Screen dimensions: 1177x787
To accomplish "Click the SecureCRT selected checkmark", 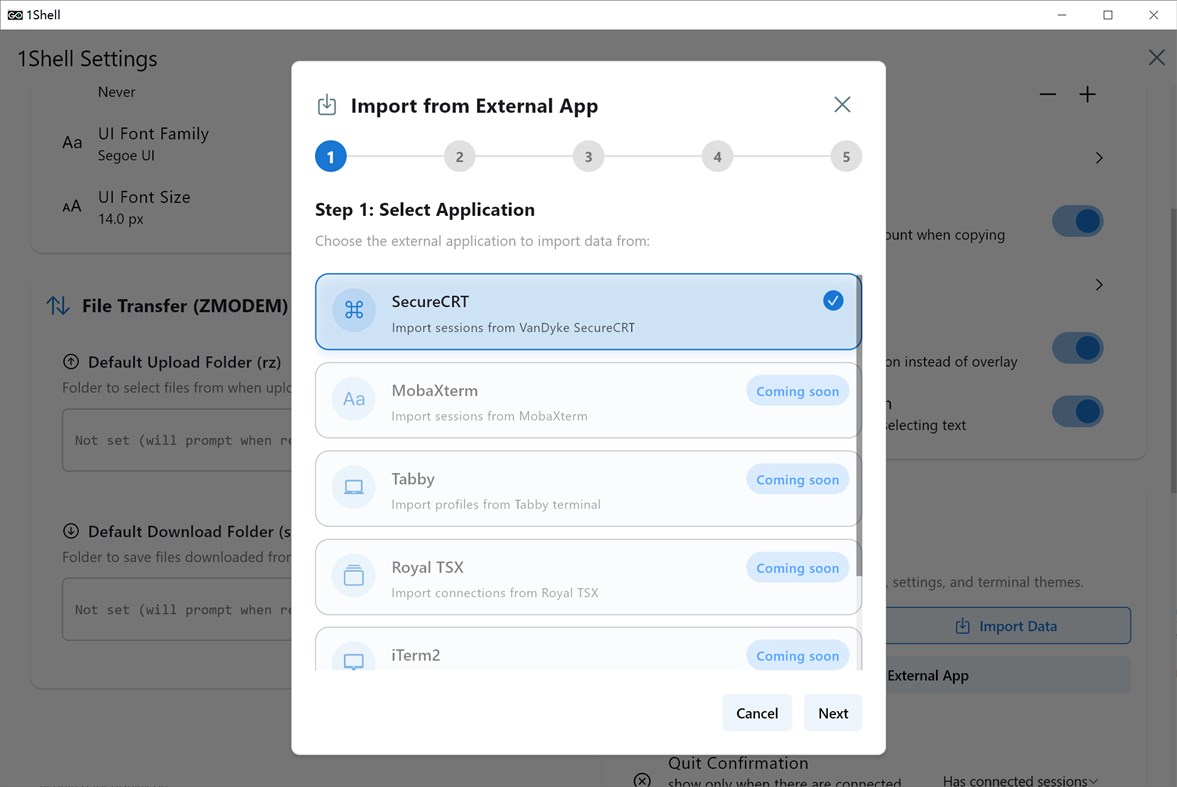I will click(832, 300).
